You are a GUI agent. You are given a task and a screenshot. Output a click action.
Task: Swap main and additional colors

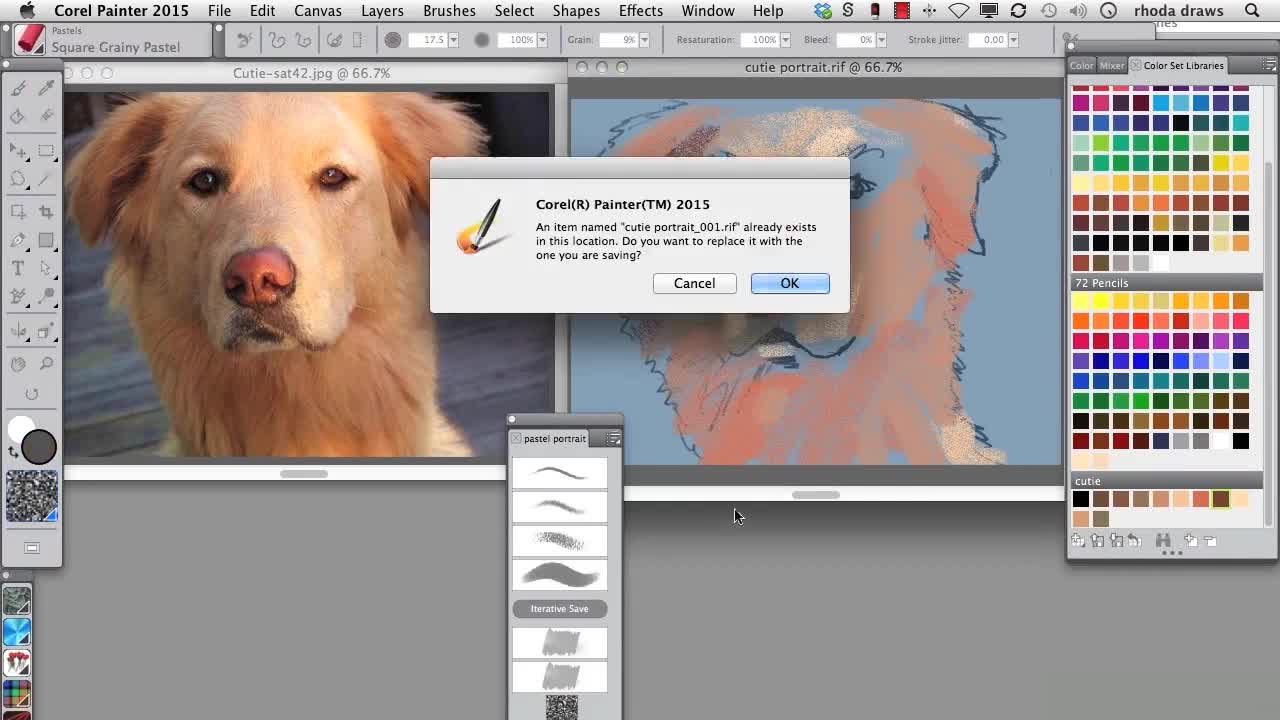pyautogui.click(x=14, y=453)
